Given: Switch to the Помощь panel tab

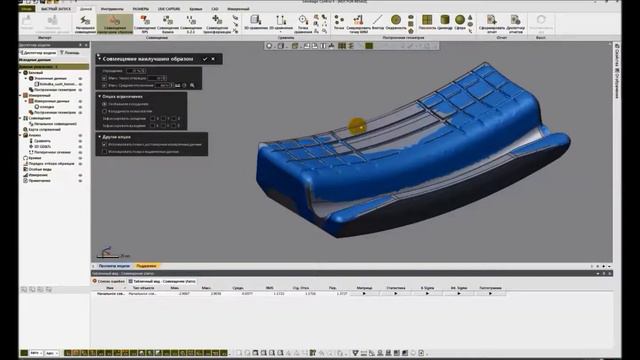Looking at the screenshot, I should coord(70,53).
